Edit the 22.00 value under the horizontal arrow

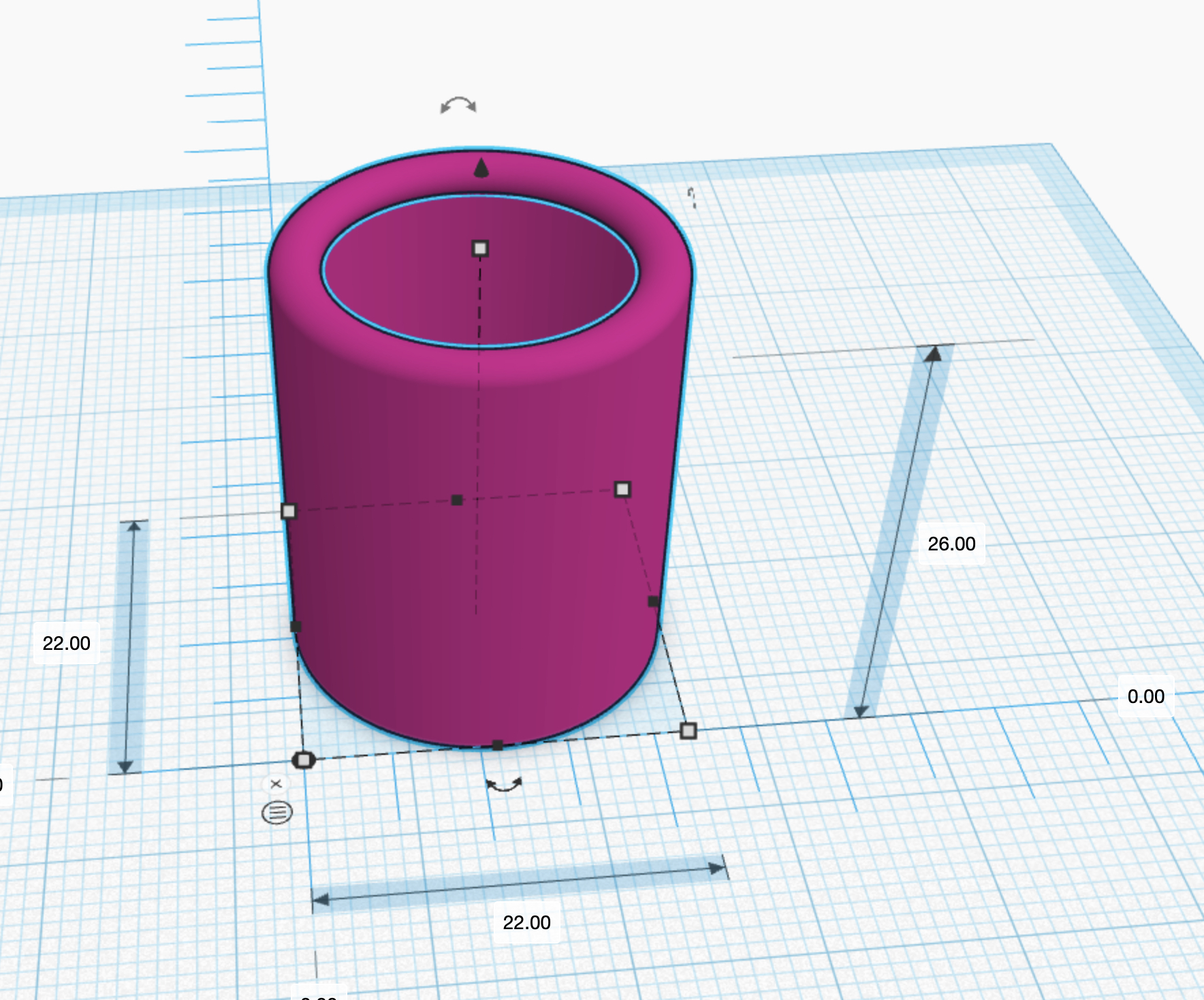click(x=526, y=922)
